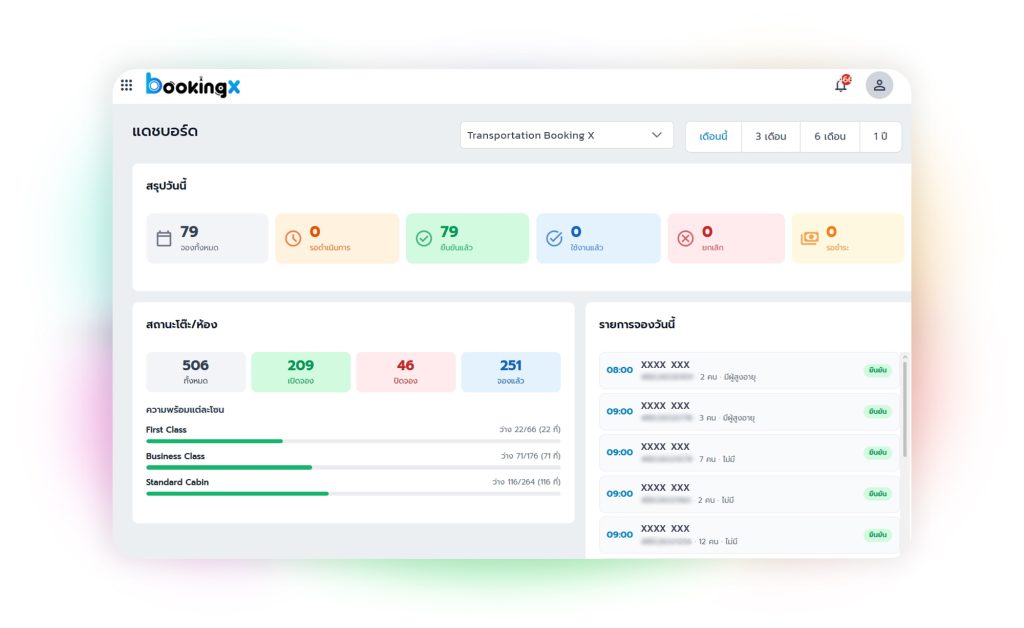Click the money awaiting payment icon
The image size is (1024, 628).
[809, 239]
